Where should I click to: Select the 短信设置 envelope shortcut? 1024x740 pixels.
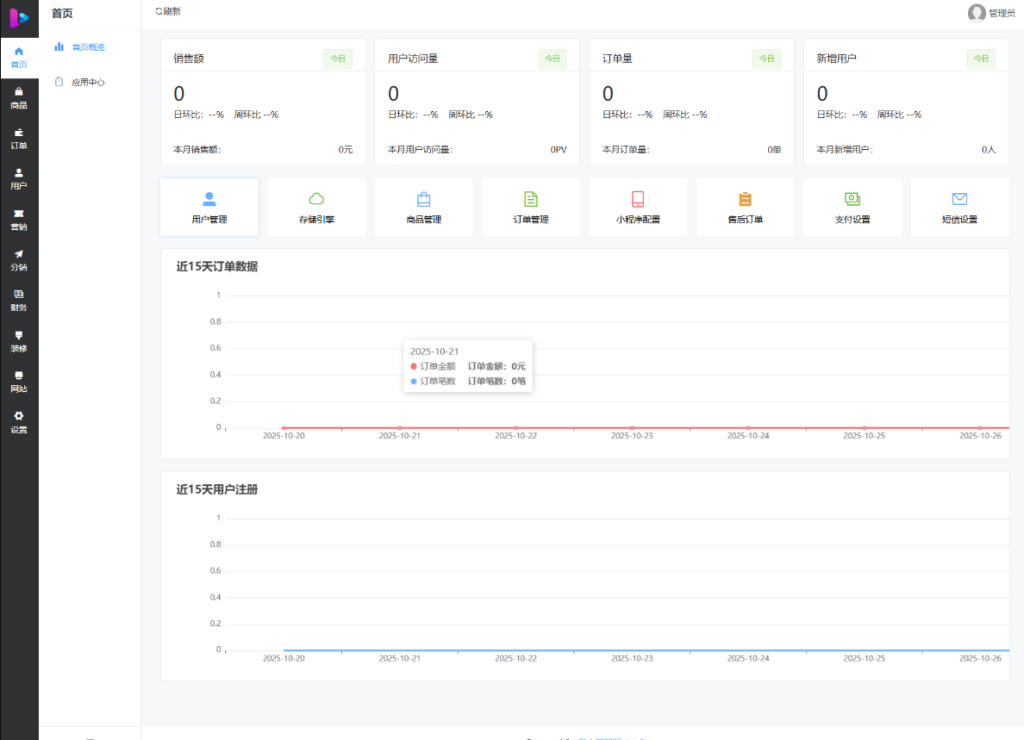coord(959,207)
